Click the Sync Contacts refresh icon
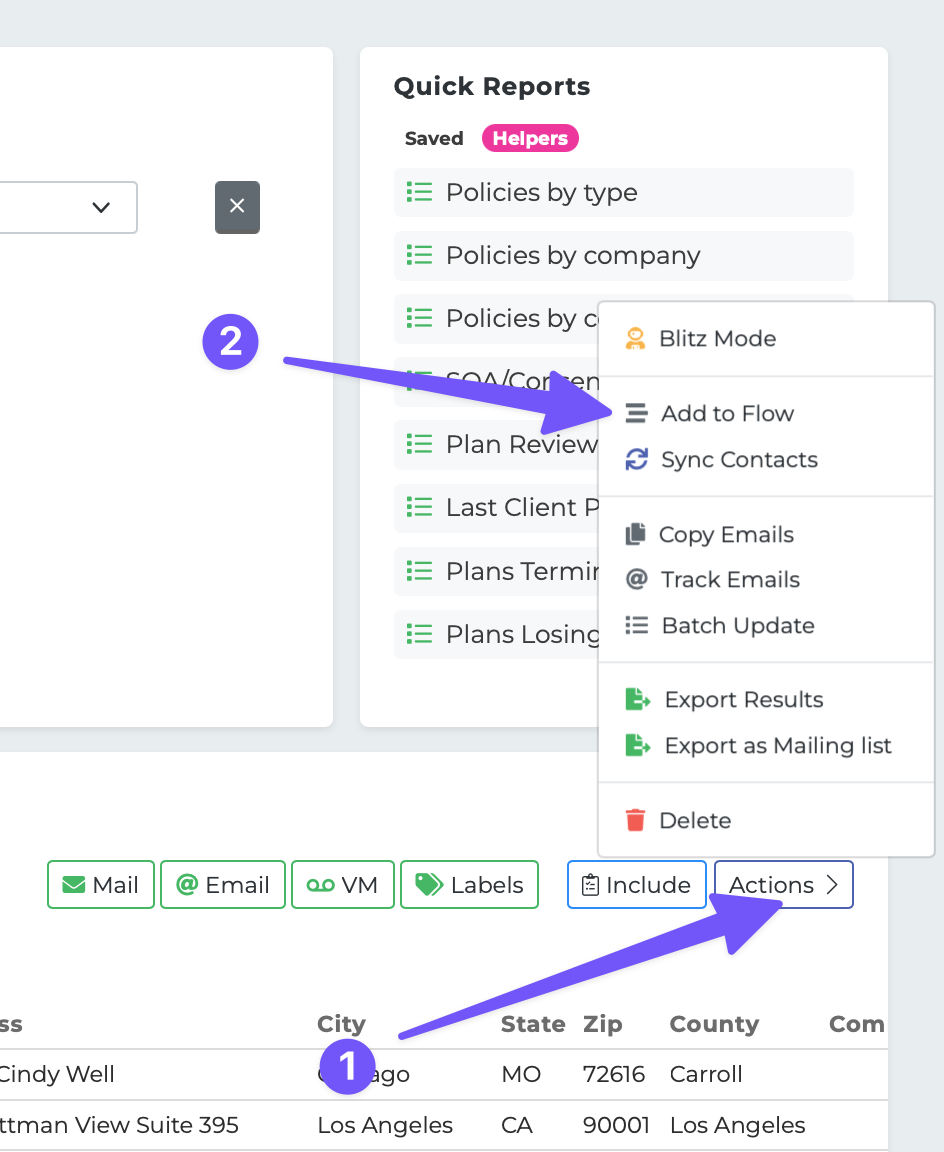Image resolution: width=944 pixels, height=1152 pixels. pos(636,459)
